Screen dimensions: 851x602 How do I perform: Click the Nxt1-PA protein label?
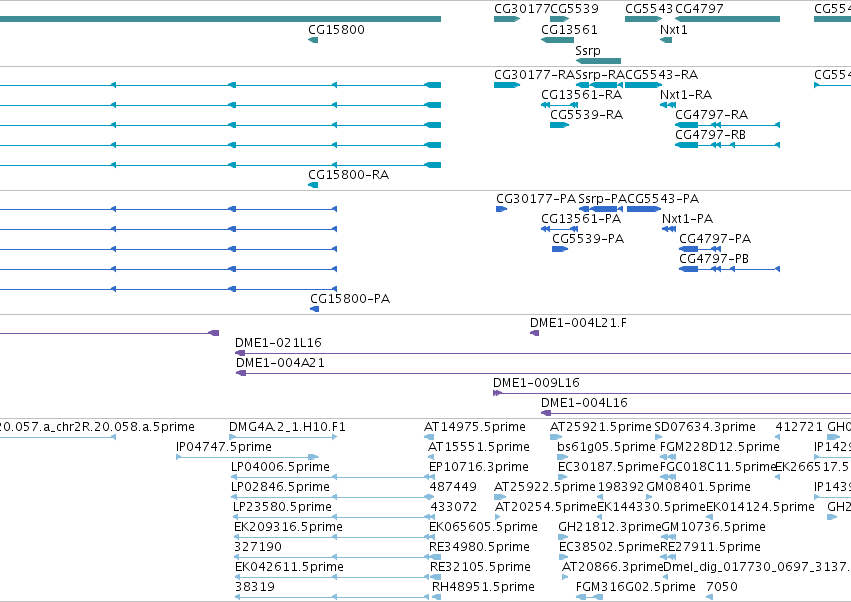[687, 219]
